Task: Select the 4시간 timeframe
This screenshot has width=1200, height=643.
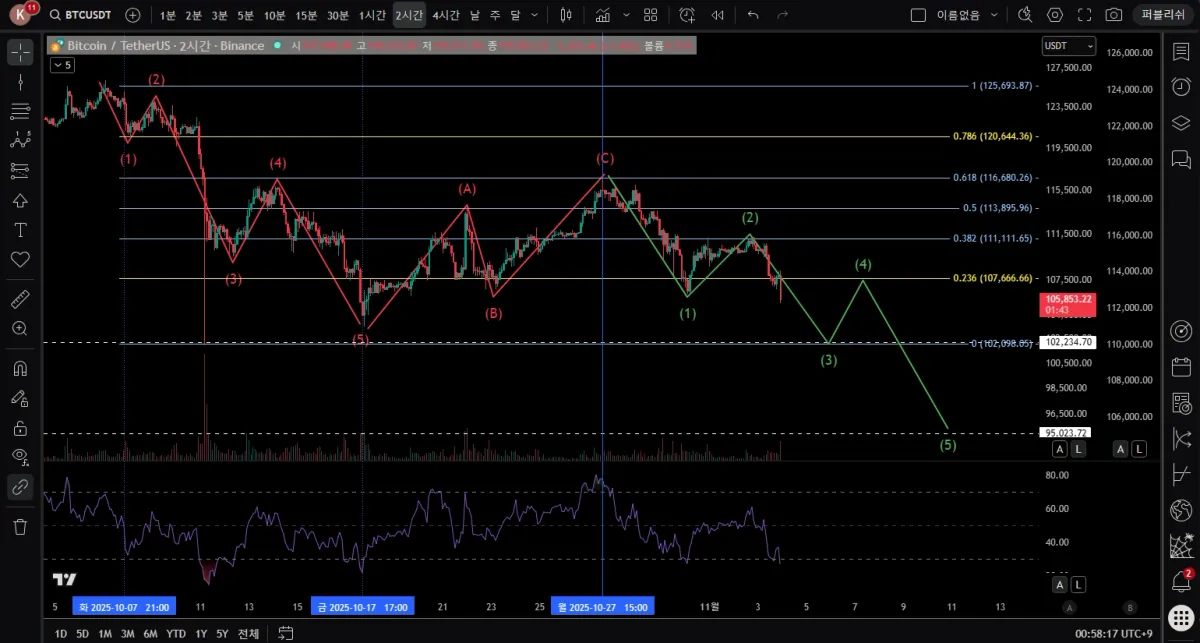Action: [x=446, y=15]
